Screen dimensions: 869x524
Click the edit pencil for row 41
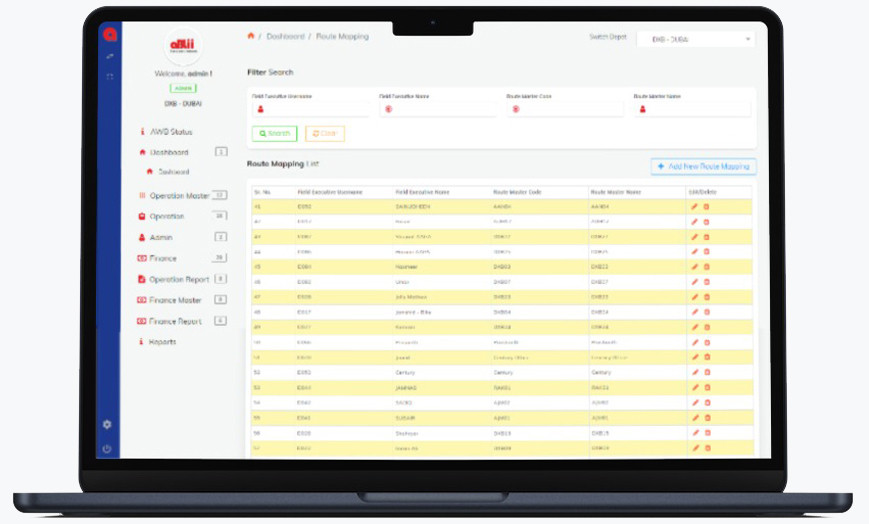pyautogui.click(x=695, y=206)
